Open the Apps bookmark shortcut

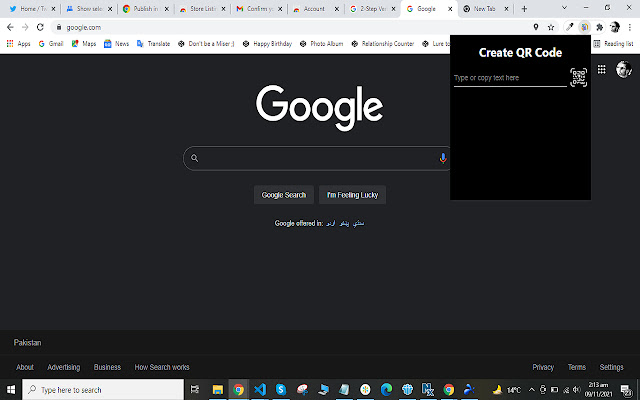coord(18,44)
